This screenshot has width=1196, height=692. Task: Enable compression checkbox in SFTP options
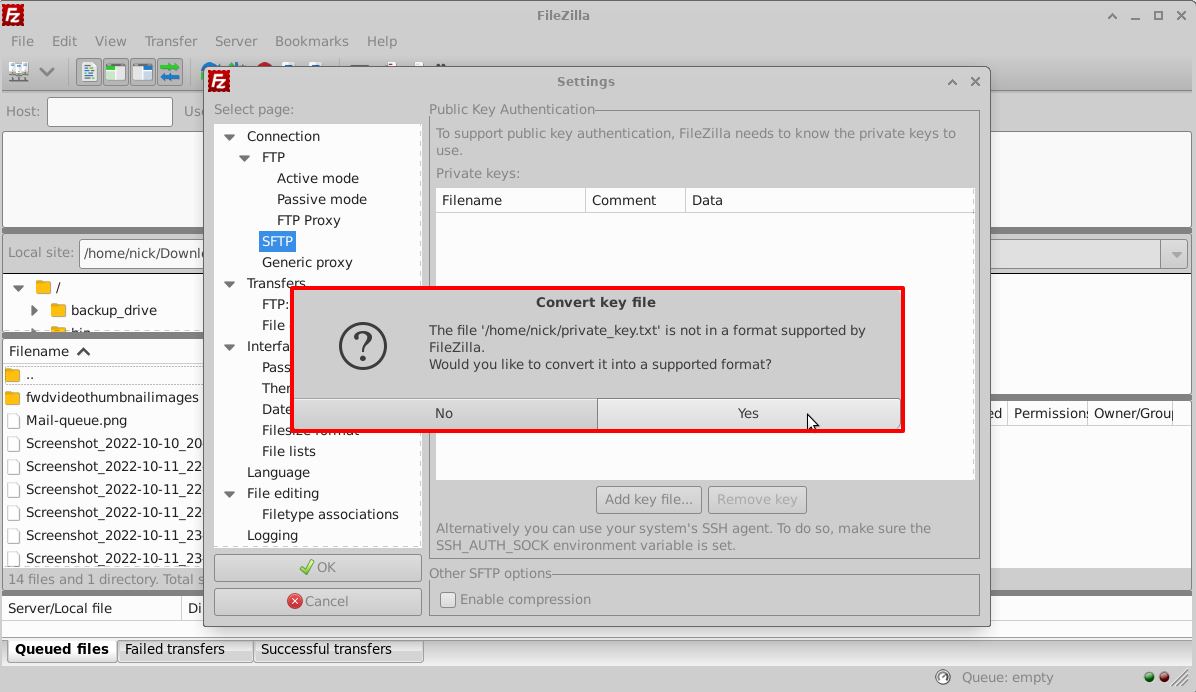pyautogui.click(x=448, y=600)
